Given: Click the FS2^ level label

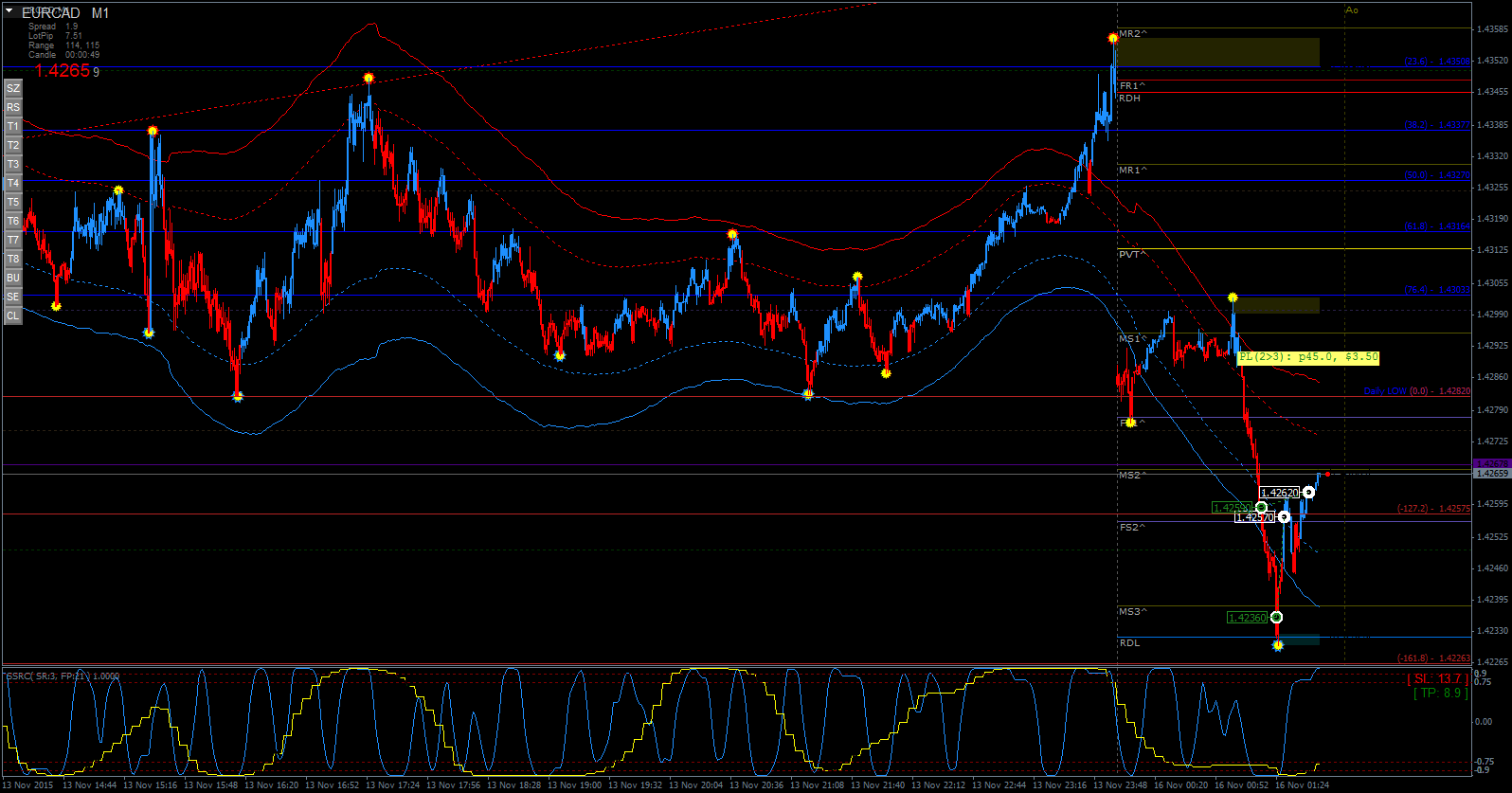Looking at the screenshot, I should tap(1131, 528).
